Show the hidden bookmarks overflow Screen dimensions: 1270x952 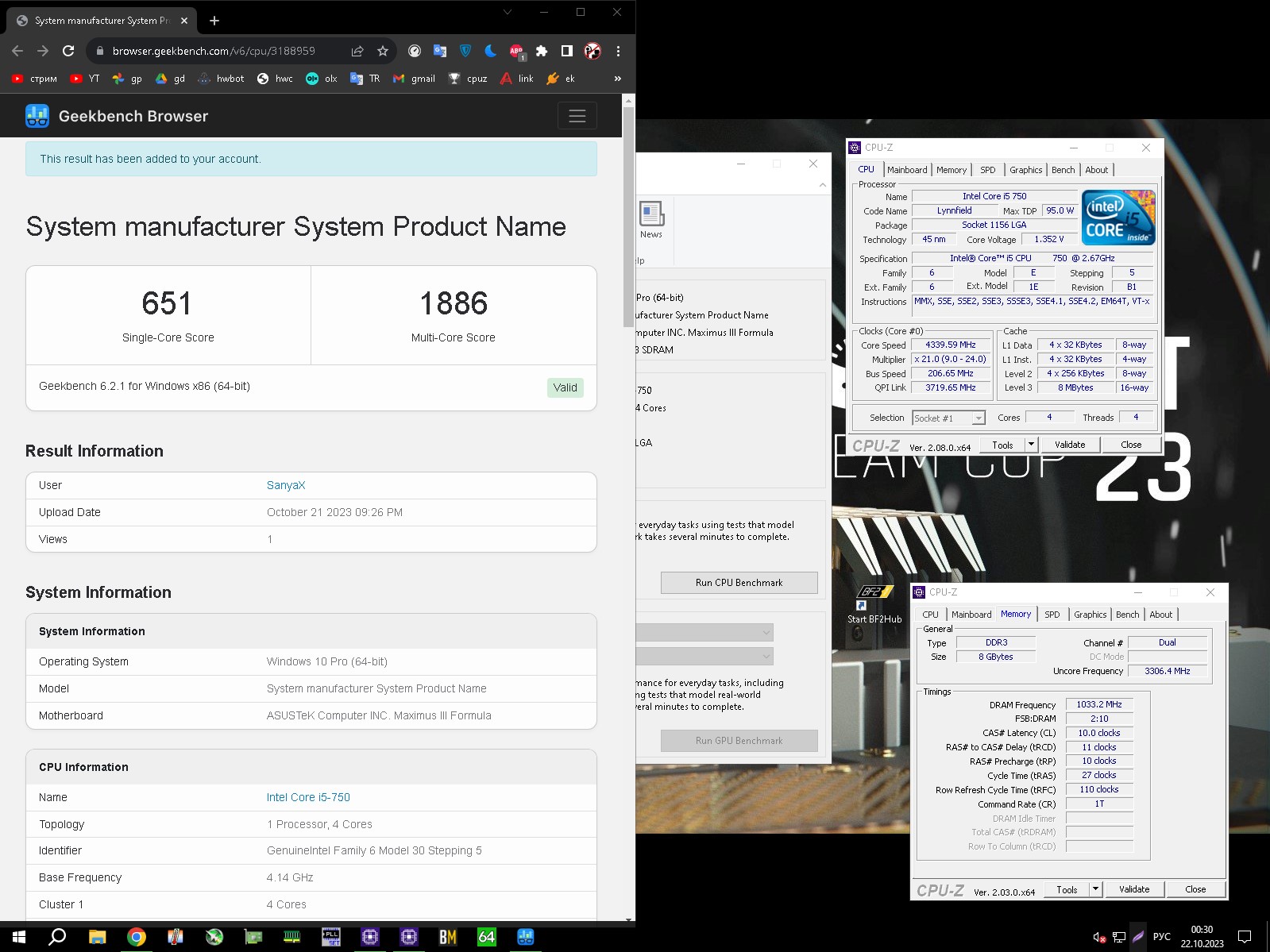pyautogui.click(x=618, y=79)
